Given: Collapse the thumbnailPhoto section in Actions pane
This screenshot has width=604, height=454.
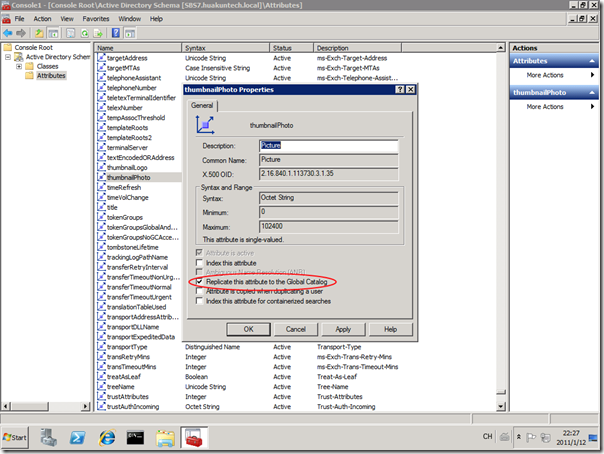Looking at the screenshot, I should (x=592, y=92).
